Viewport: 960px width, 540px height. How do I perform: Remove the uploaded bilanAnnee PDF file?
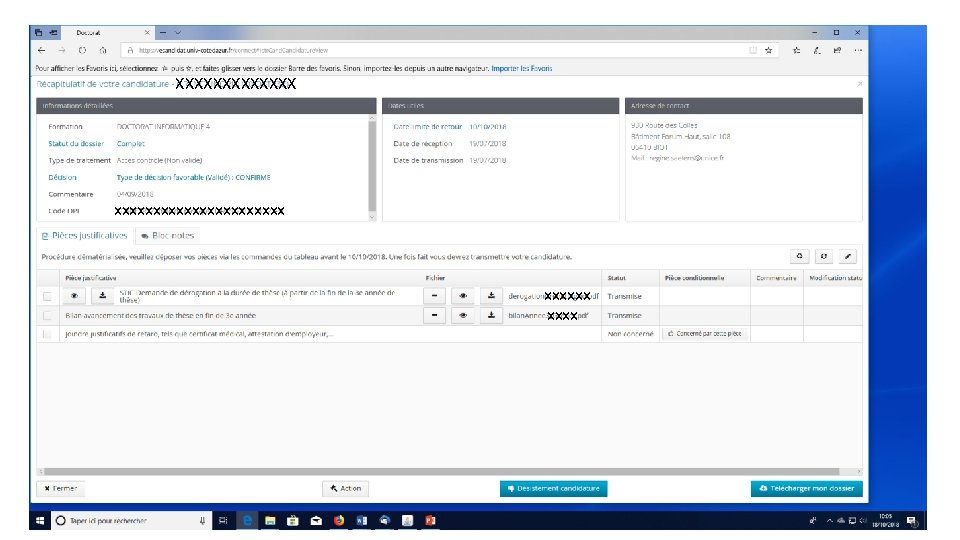coord(434,315)
